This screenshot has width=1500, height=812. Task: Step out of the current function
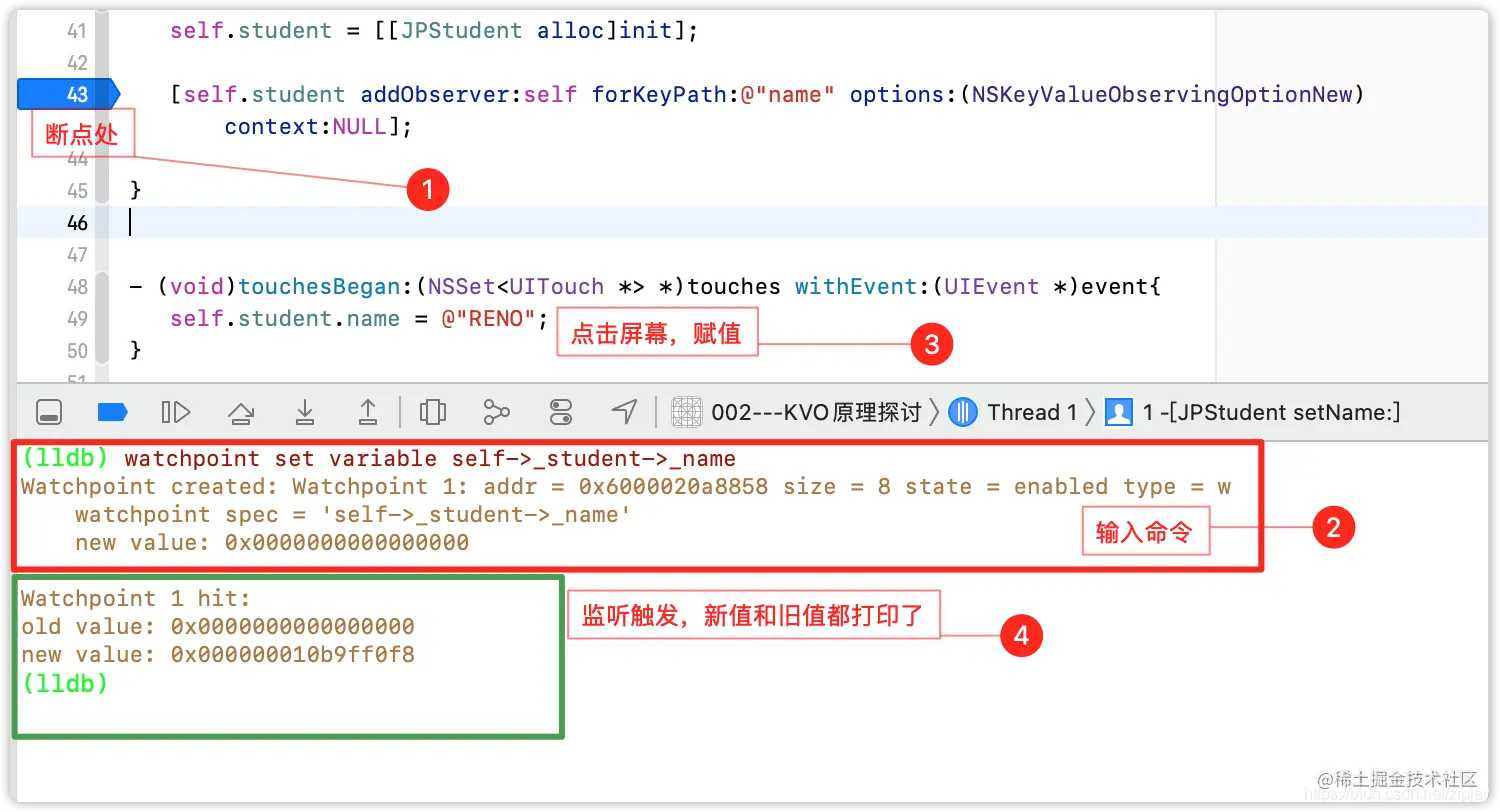point(368,411)
